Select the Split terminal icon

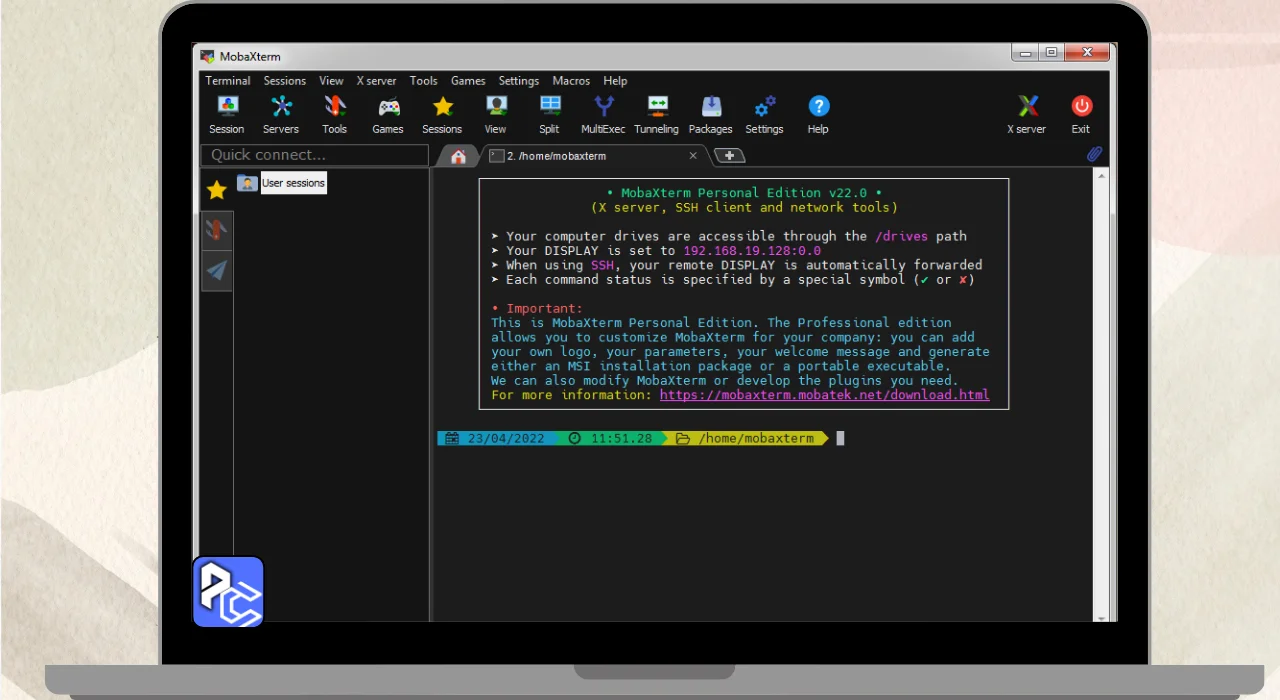tap(549, 114)
